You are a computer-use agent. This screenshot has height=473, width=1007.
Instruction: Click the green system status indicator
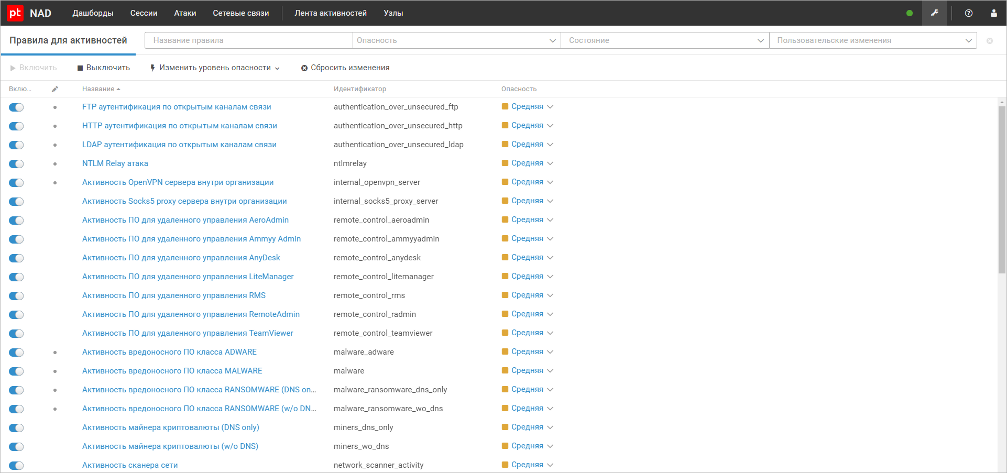point(909,13)
